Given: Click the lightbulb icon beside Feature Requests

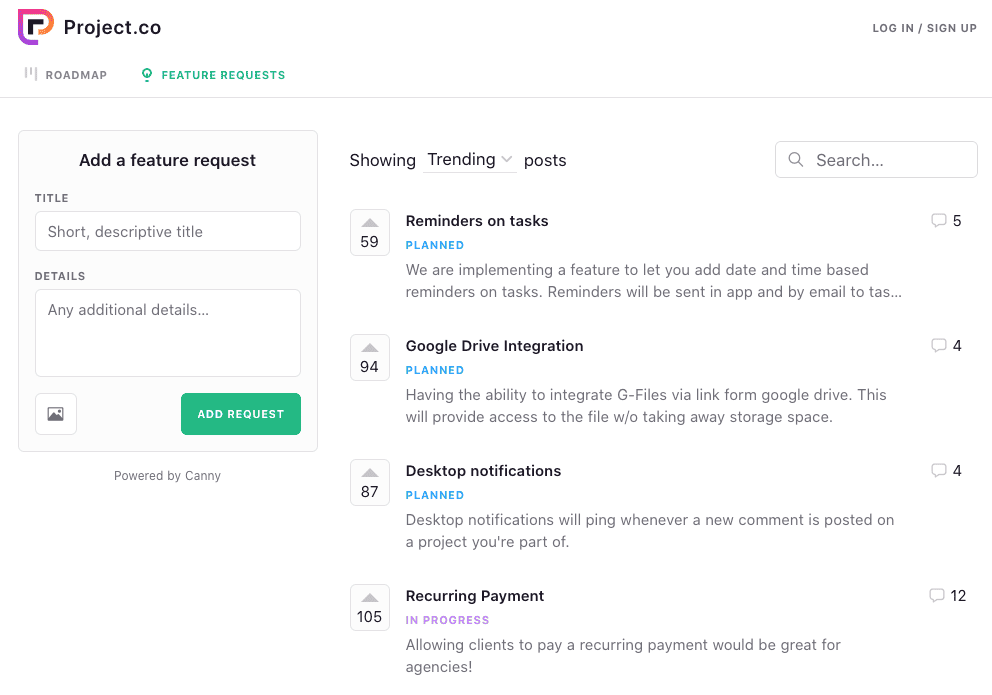Looking at the screenshot, I should tap(147, 75).
